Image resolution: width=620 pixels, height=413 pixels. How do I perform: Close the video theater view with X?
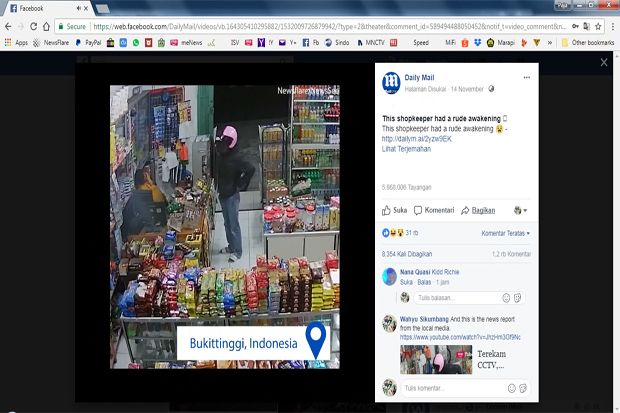coord(604,62)
